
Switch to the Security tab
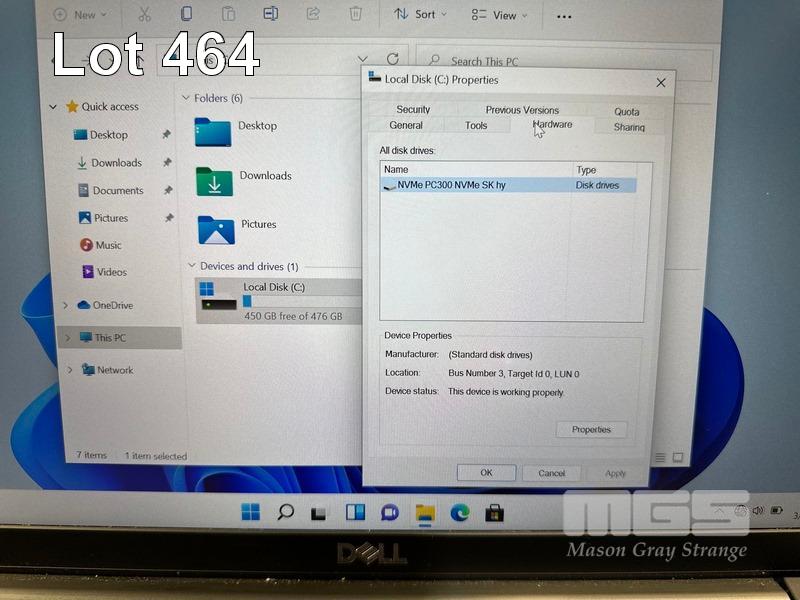click(413, 110)
